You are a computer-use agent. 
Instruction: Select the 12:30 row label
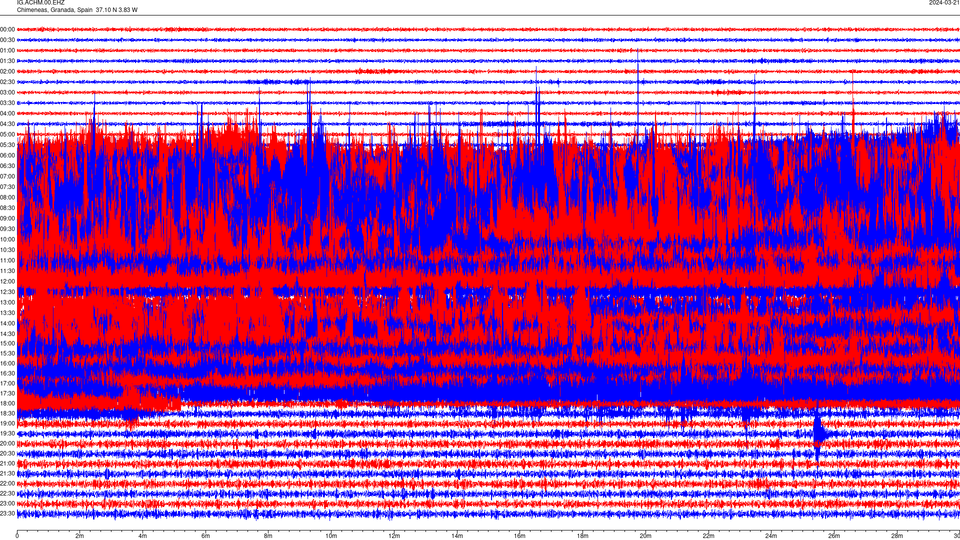(x=8, y=292)
